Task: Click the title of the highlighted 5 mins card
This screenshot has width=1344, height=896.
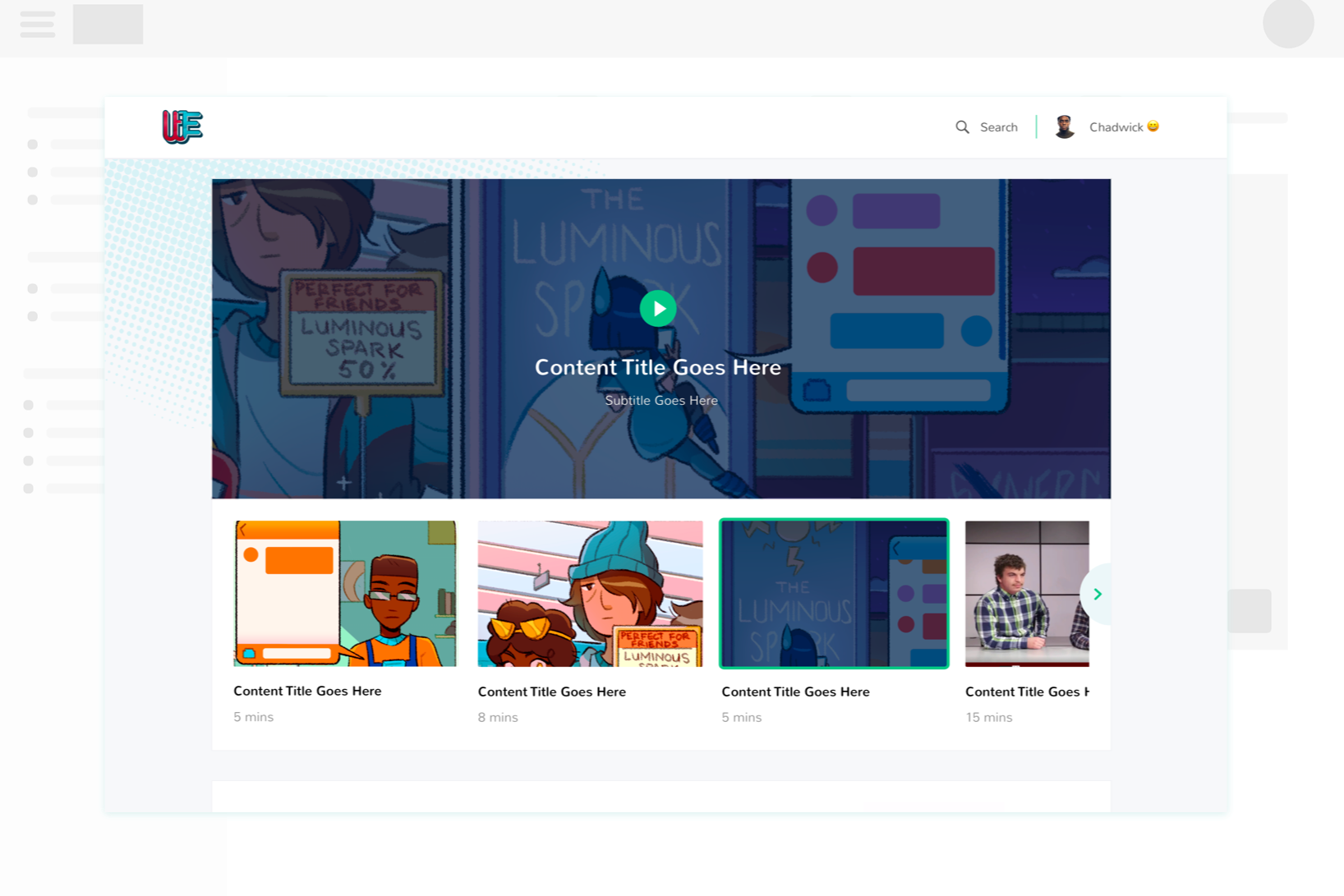Action: coord(796,692)
